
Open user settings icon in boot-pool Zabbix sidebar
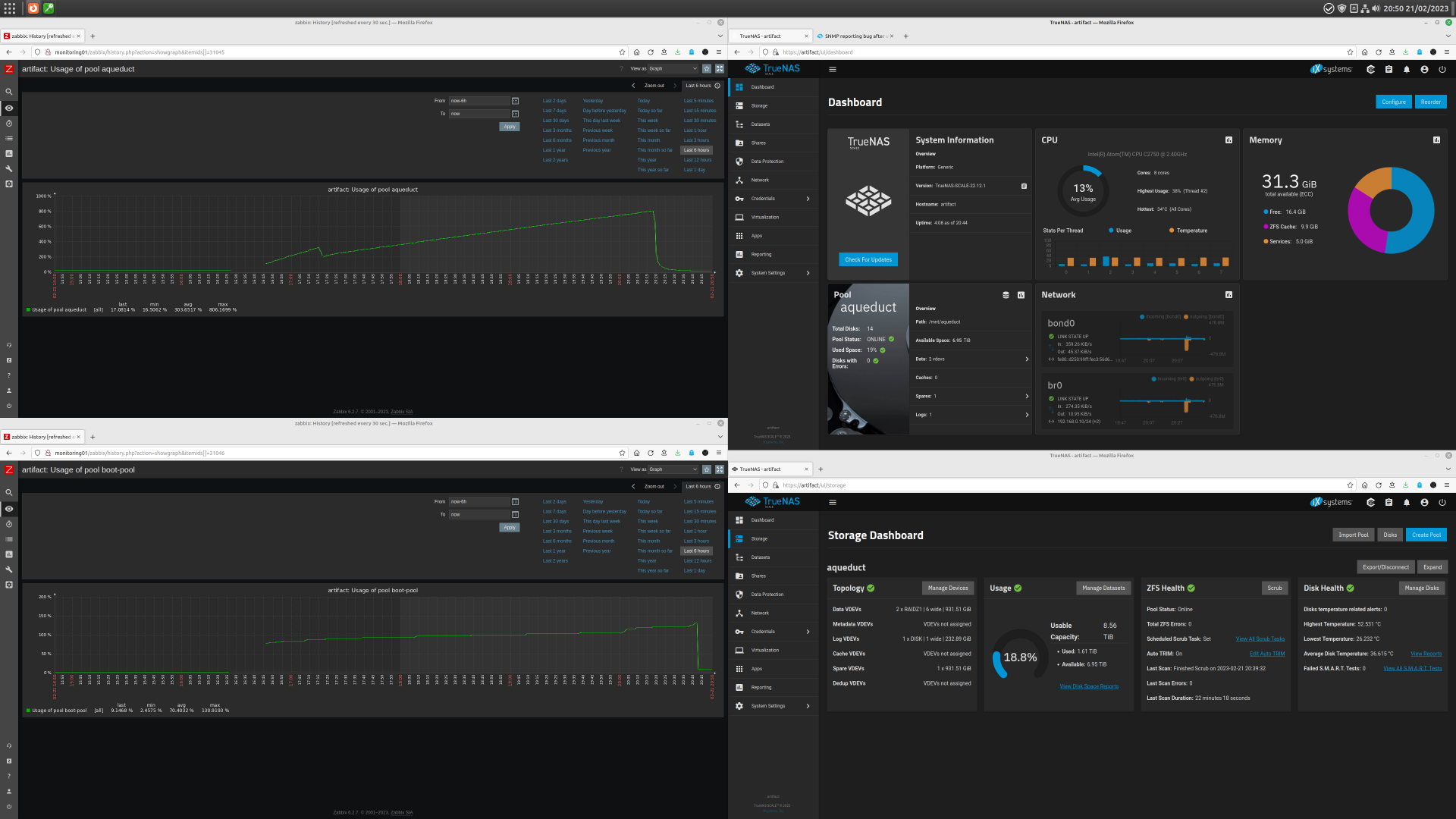tap(9, 791)
